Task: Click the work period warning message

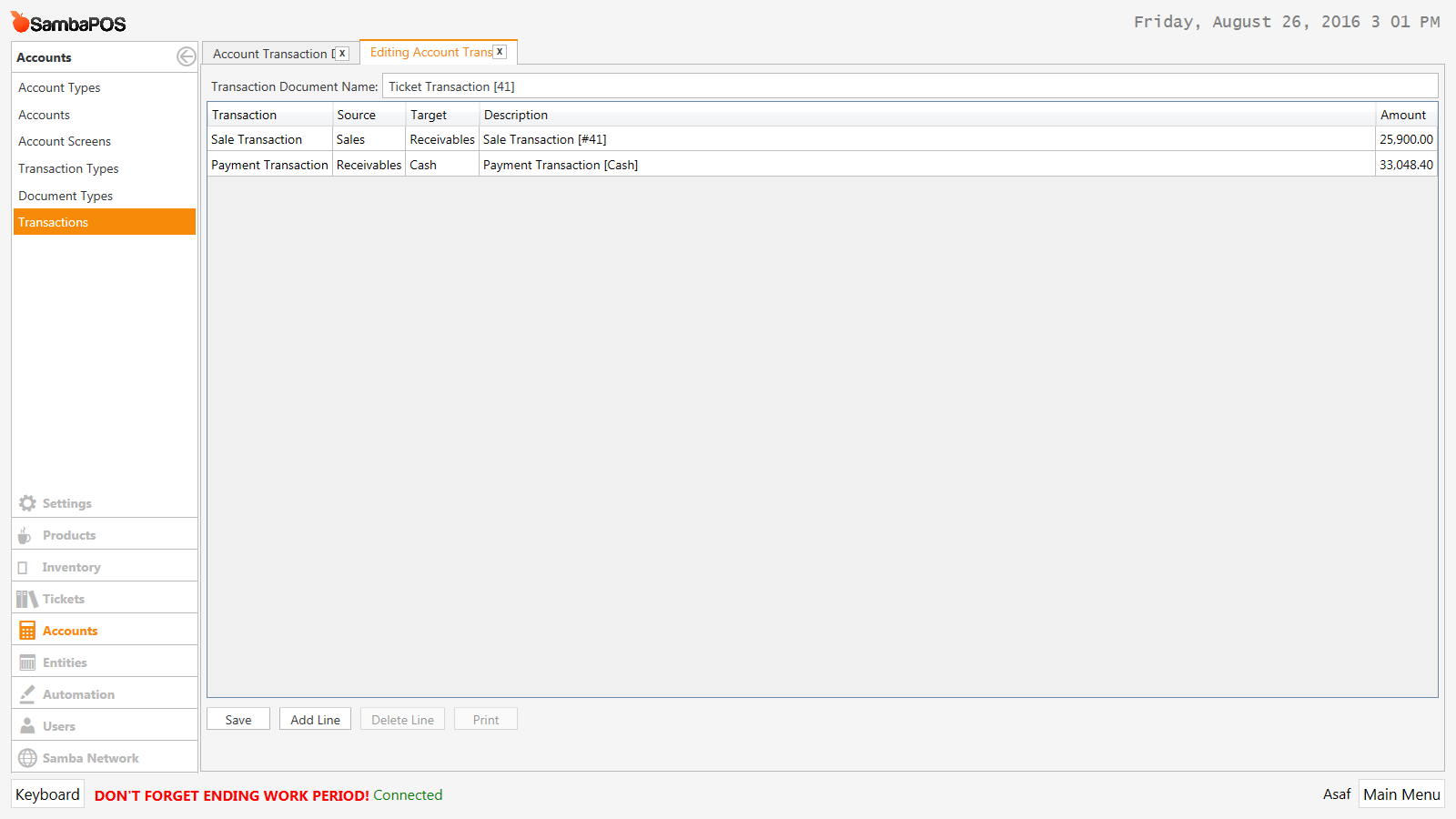Action: (x=232, y=795)
